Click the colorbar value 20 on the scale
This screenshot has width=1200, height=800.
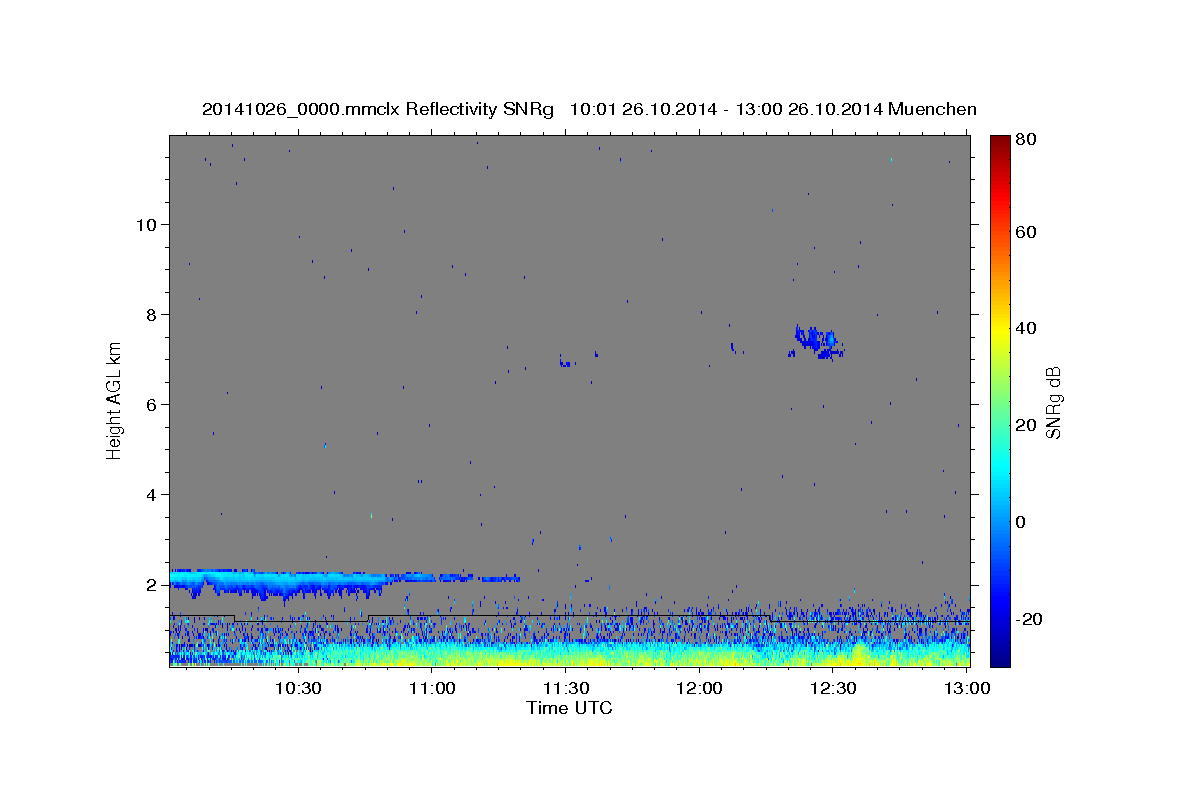(x=1025, y=425)
